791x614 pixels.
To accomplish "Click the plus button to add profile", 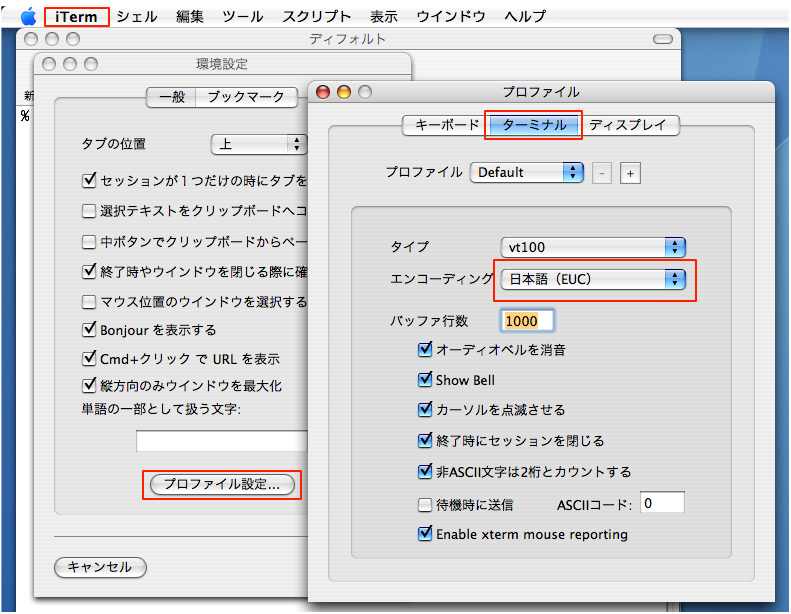I will coord(630,174).
